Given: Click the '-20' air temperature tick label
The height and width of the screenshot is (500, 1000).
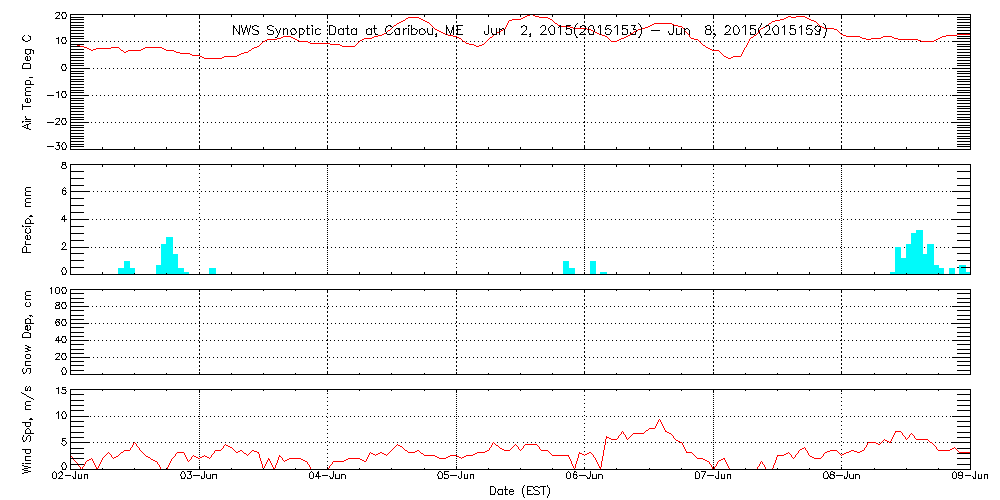Looking at the screenshot, I should tap(57, 121).
